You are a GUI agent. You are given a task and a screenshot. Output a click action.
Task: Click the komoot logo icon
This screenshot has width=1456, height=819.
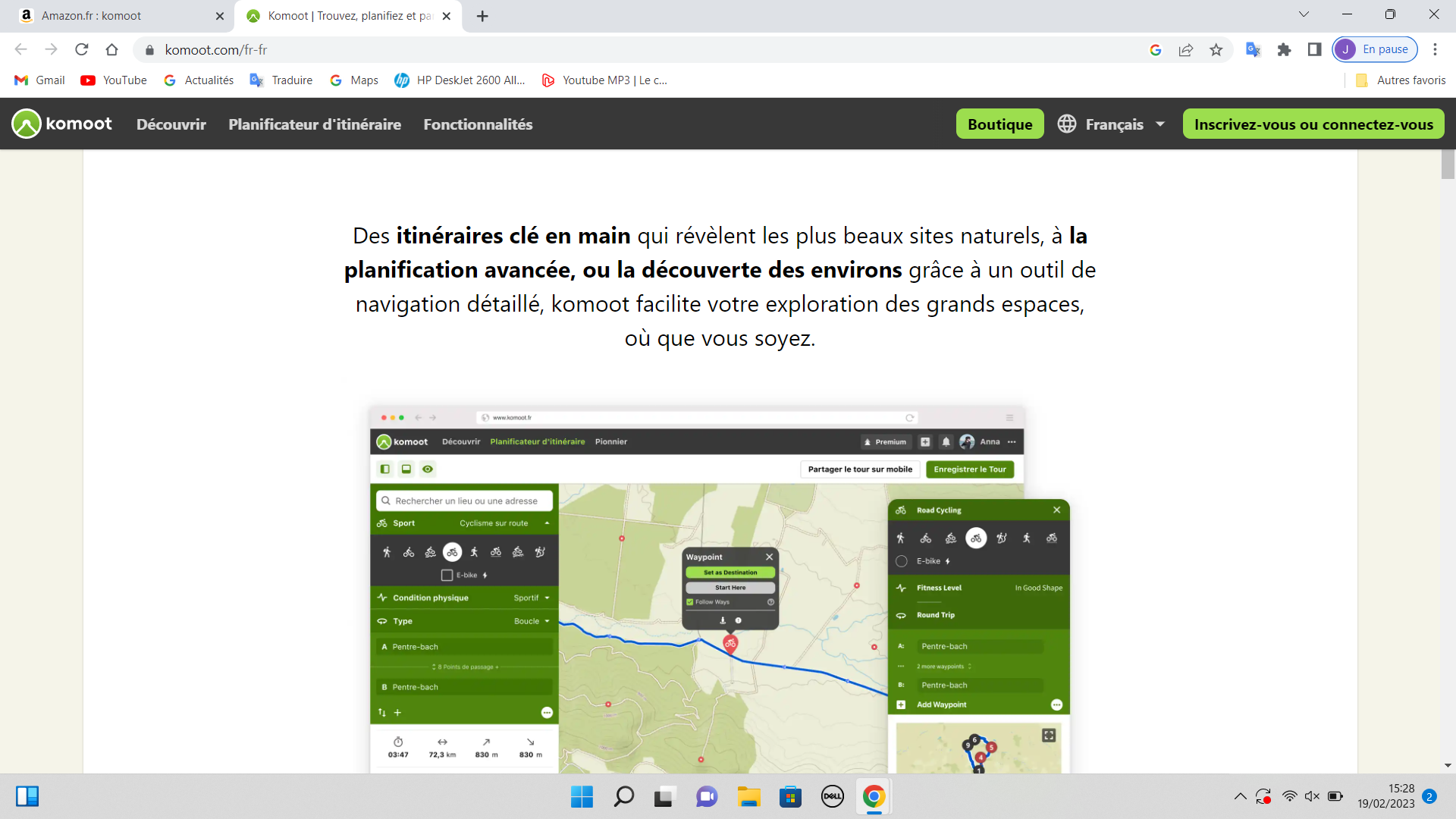(x=27, y=124)
